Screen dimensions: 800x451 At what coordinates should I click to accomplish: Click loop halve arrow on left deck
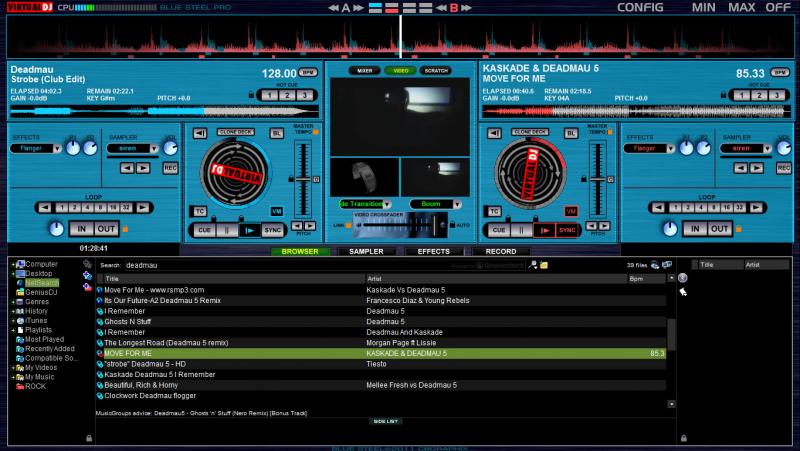click(44, 208)
